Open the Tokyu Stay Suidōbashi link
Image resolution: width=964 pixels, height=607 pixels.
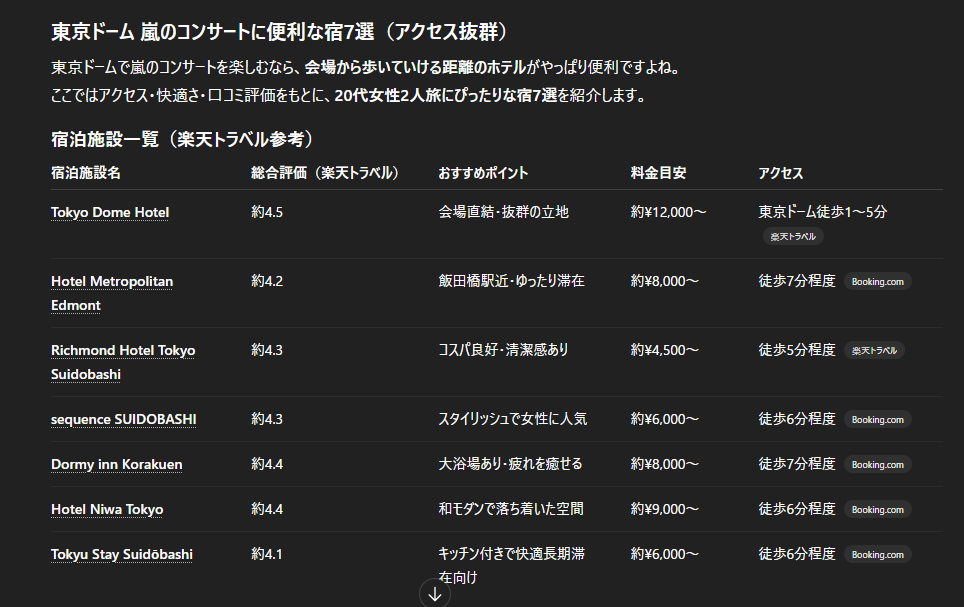pyautogui.click(x=121, y=554)
